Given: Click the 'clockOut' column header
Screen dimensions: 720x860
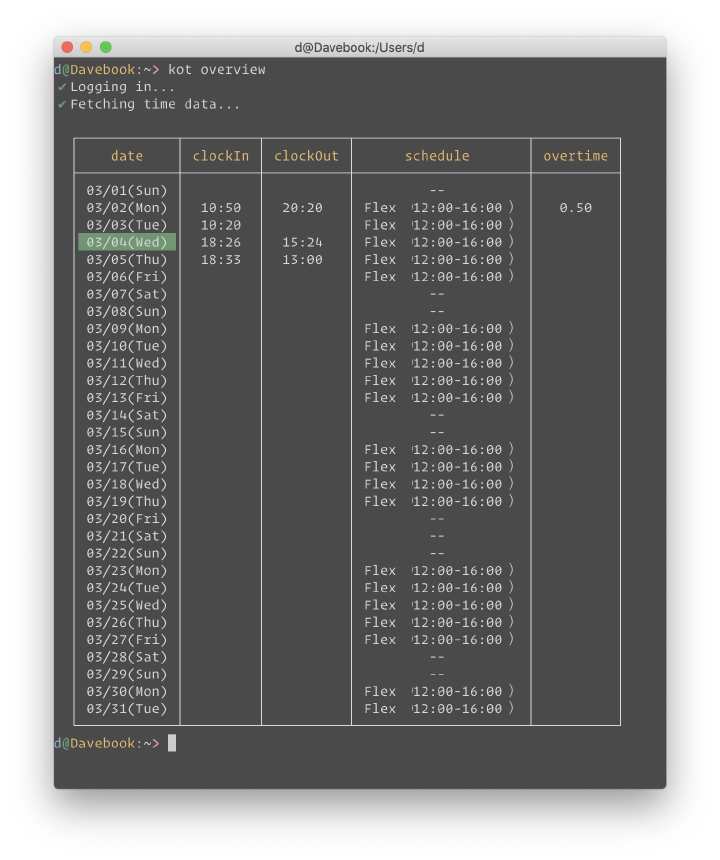Looking at the screenshot, I should (306, 156).
